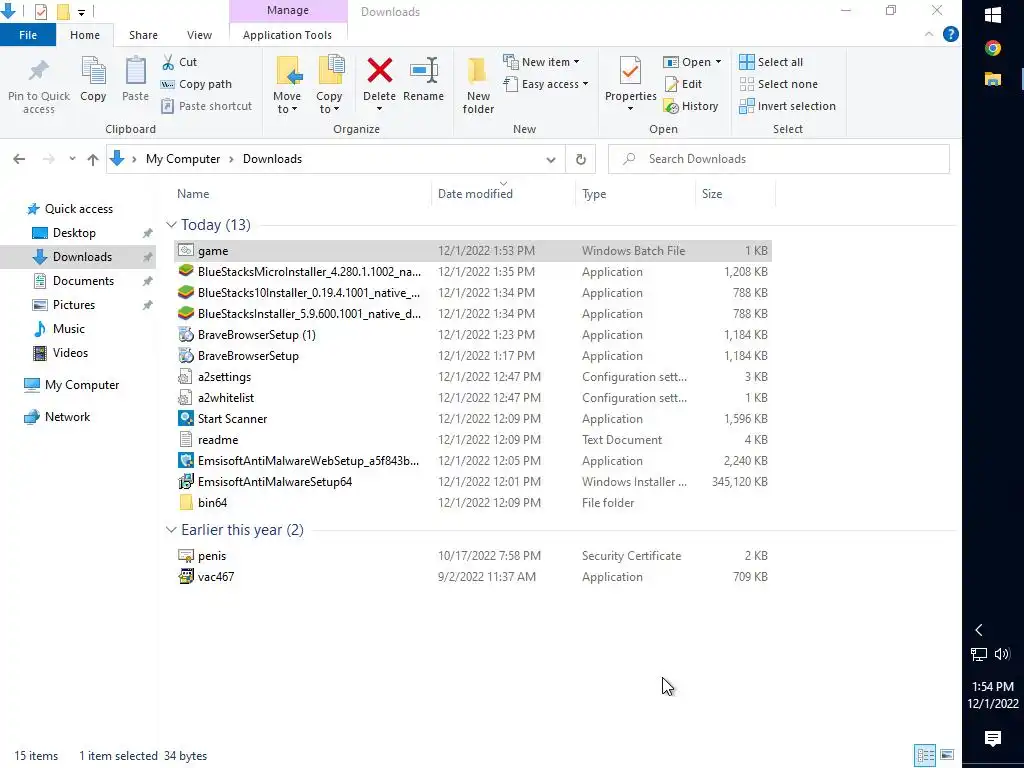The image size is (1024, 768).
Task: Open the Windows Start button
Action: pyautogui.click(x=993, y=14)
